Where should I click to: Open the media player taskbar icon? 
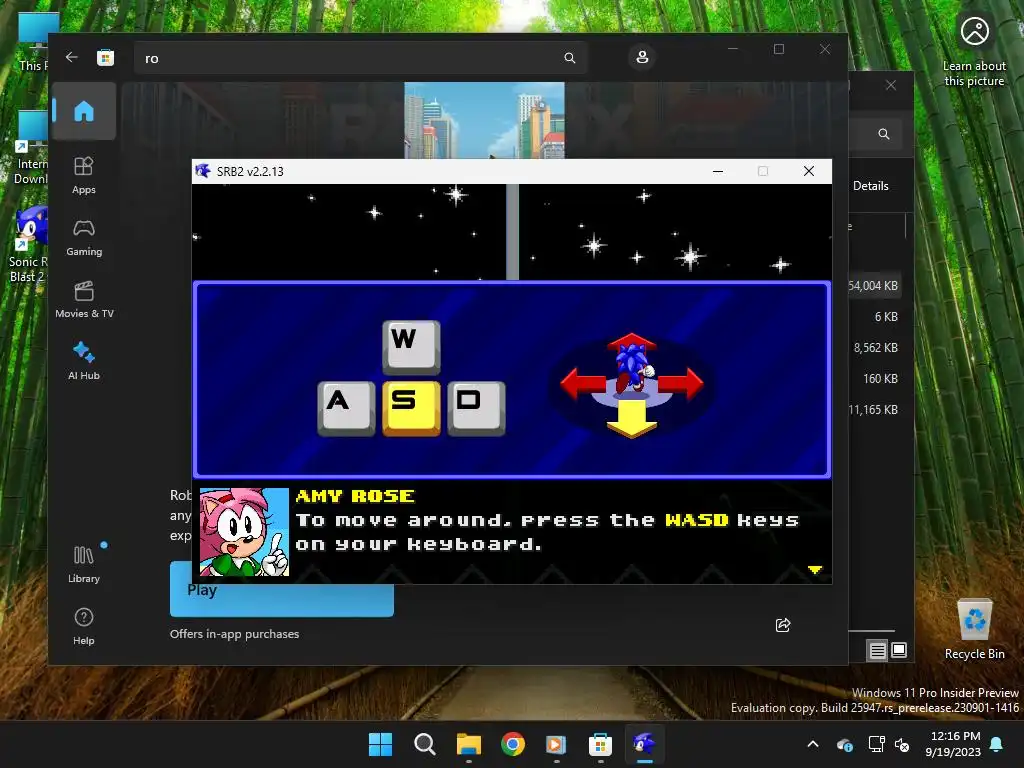click(x=556, y=744)
